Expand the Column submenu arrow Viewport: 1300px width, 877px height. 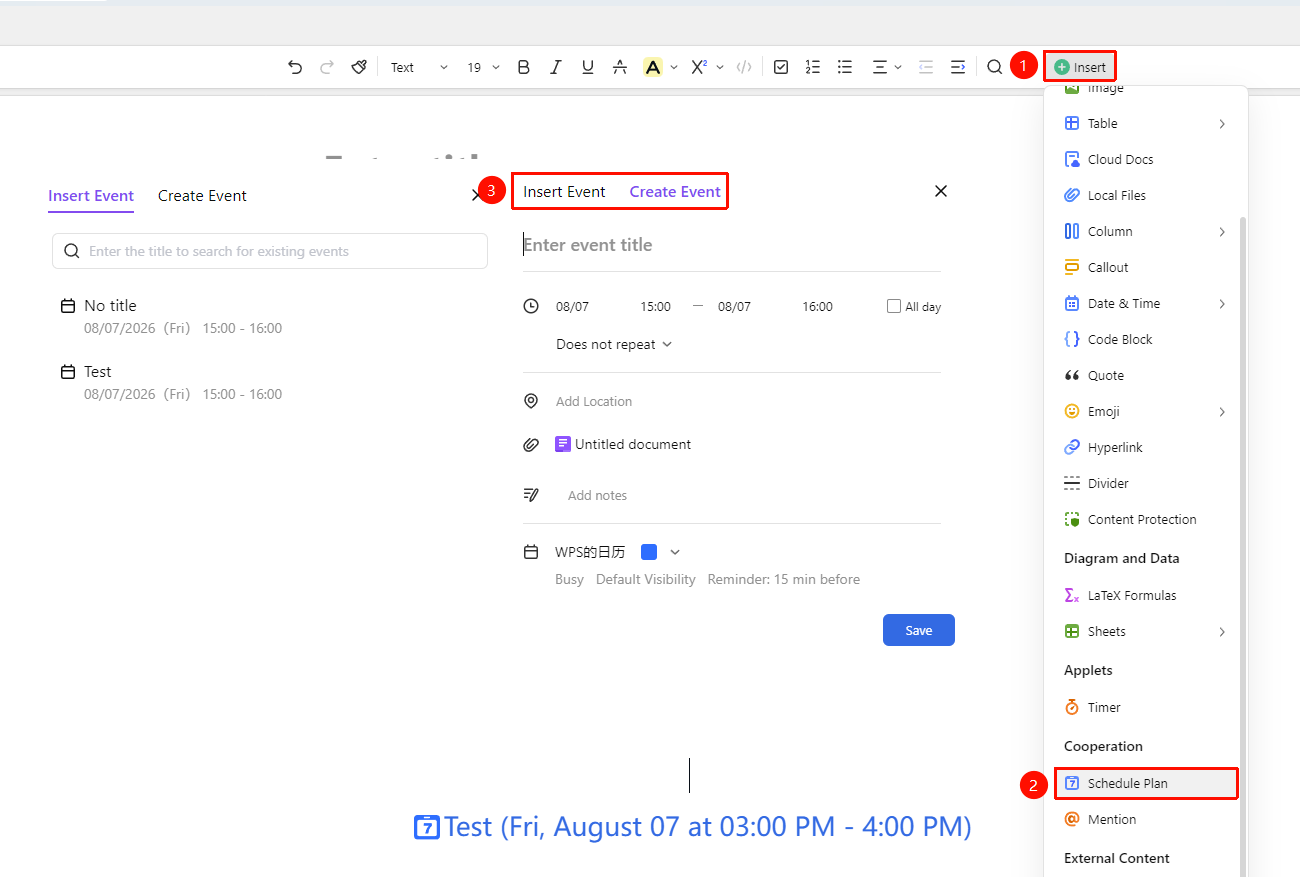(x=1222, y=231)
